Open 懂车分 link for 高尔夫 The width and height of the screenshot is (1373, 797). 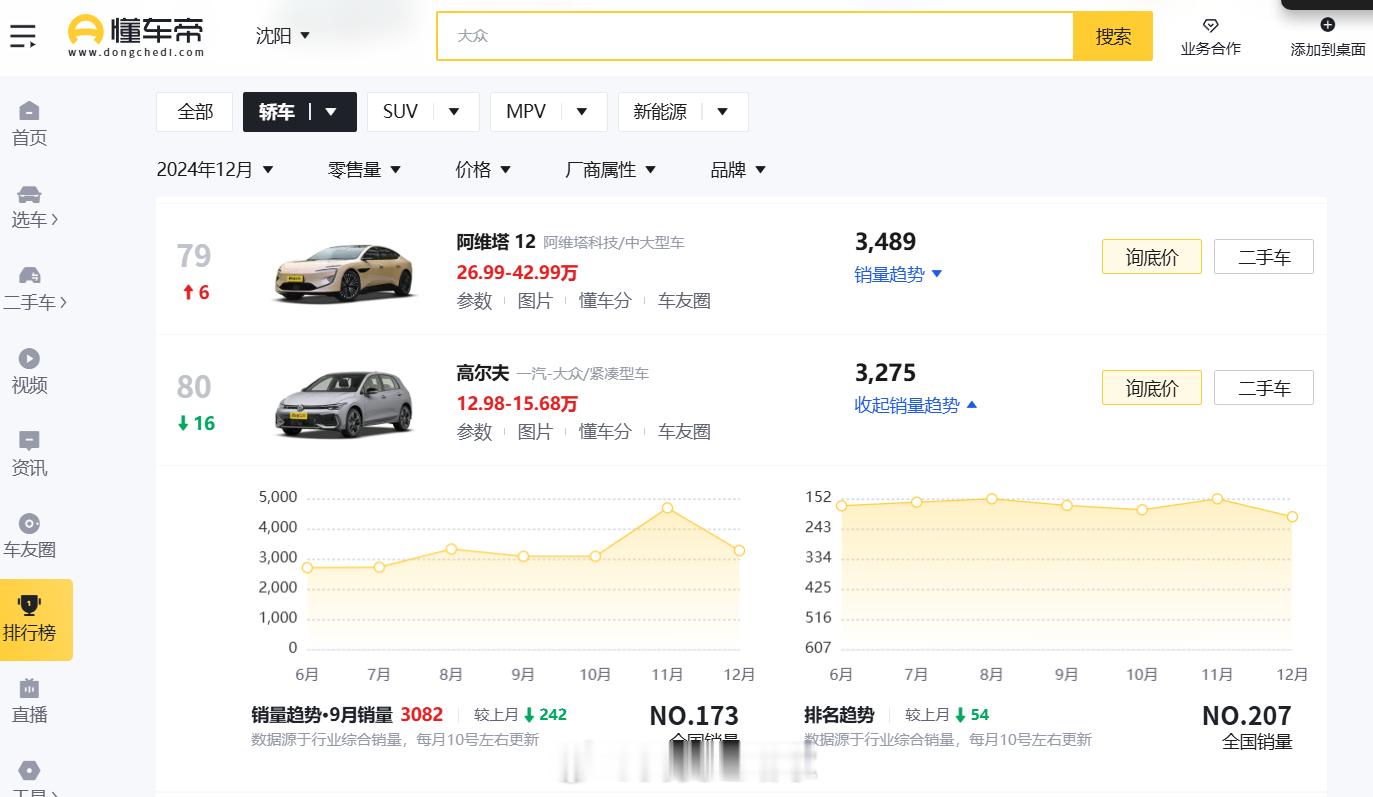point(605,432)
